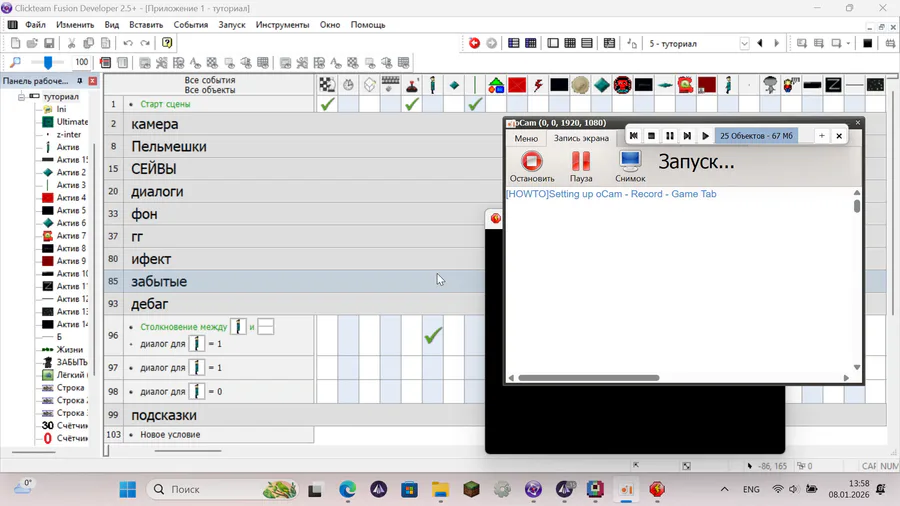Open the Storyboard editor icon
The height and width of the screenshot is (506, 900).
click(x=514, y=43)
